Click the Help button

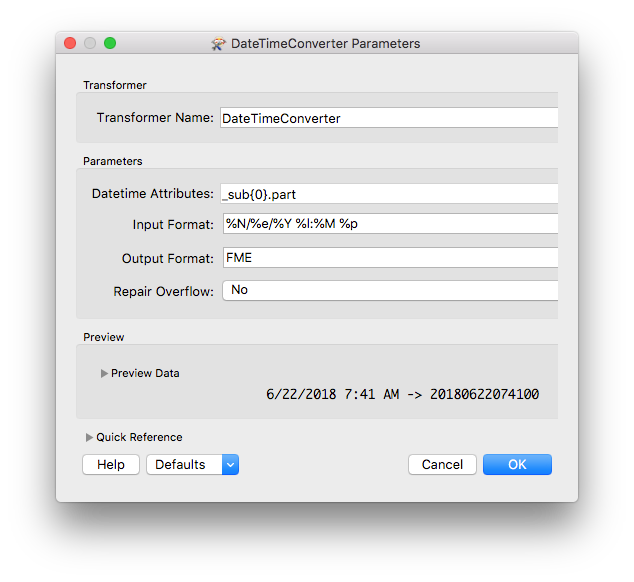point(111,464)
